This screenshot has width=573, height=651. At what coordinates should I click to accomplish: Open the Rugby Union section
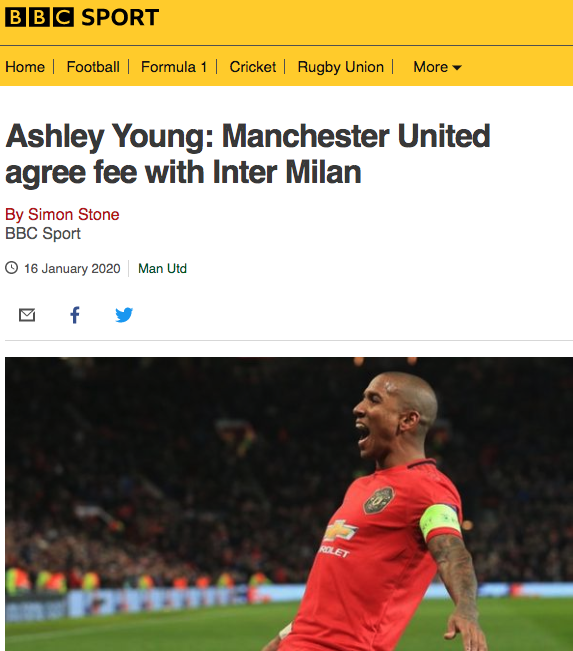[340, 67]
